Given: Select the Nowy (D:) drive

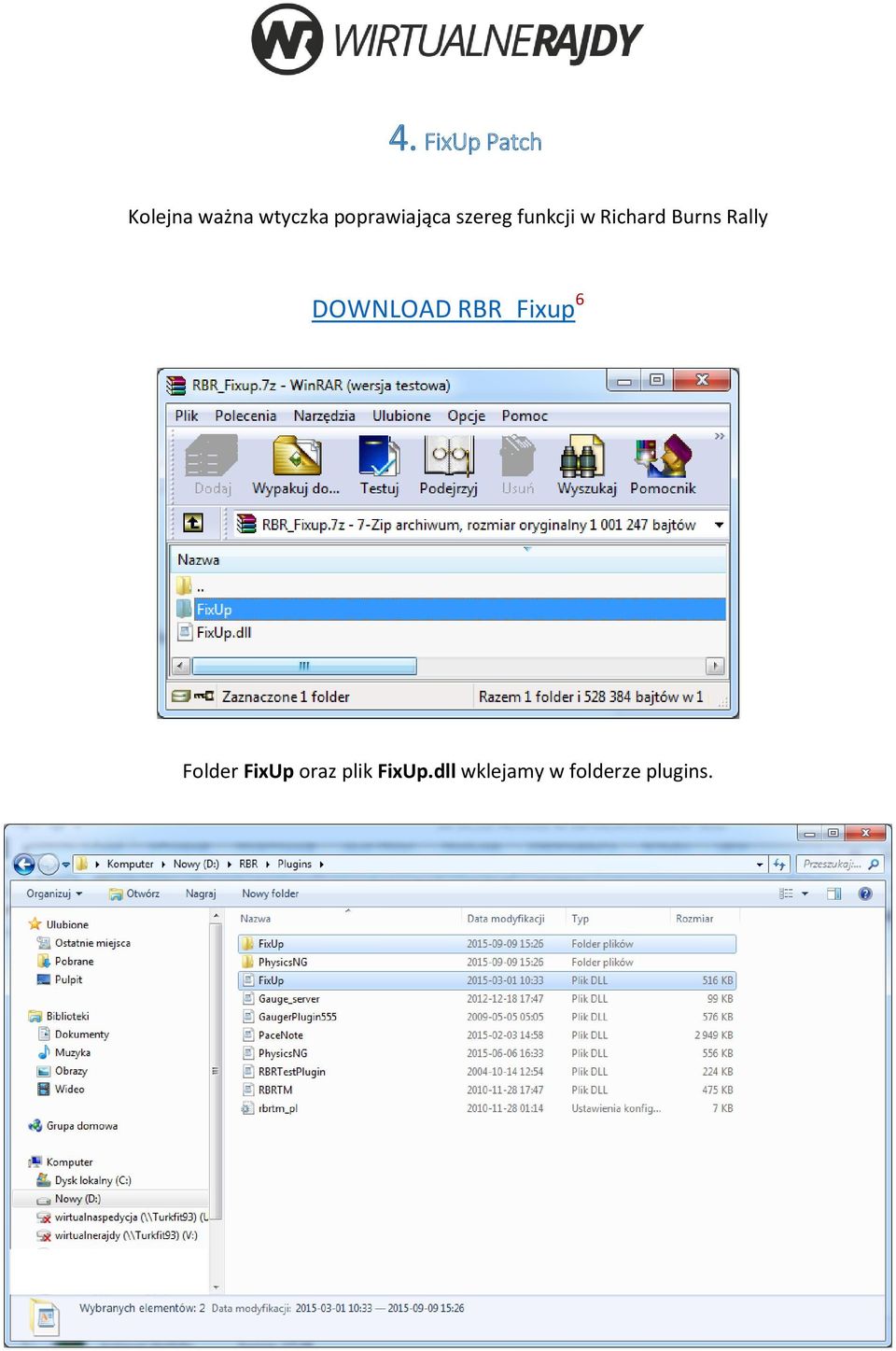Looking at the screenshot, I should coord(77,1199).
